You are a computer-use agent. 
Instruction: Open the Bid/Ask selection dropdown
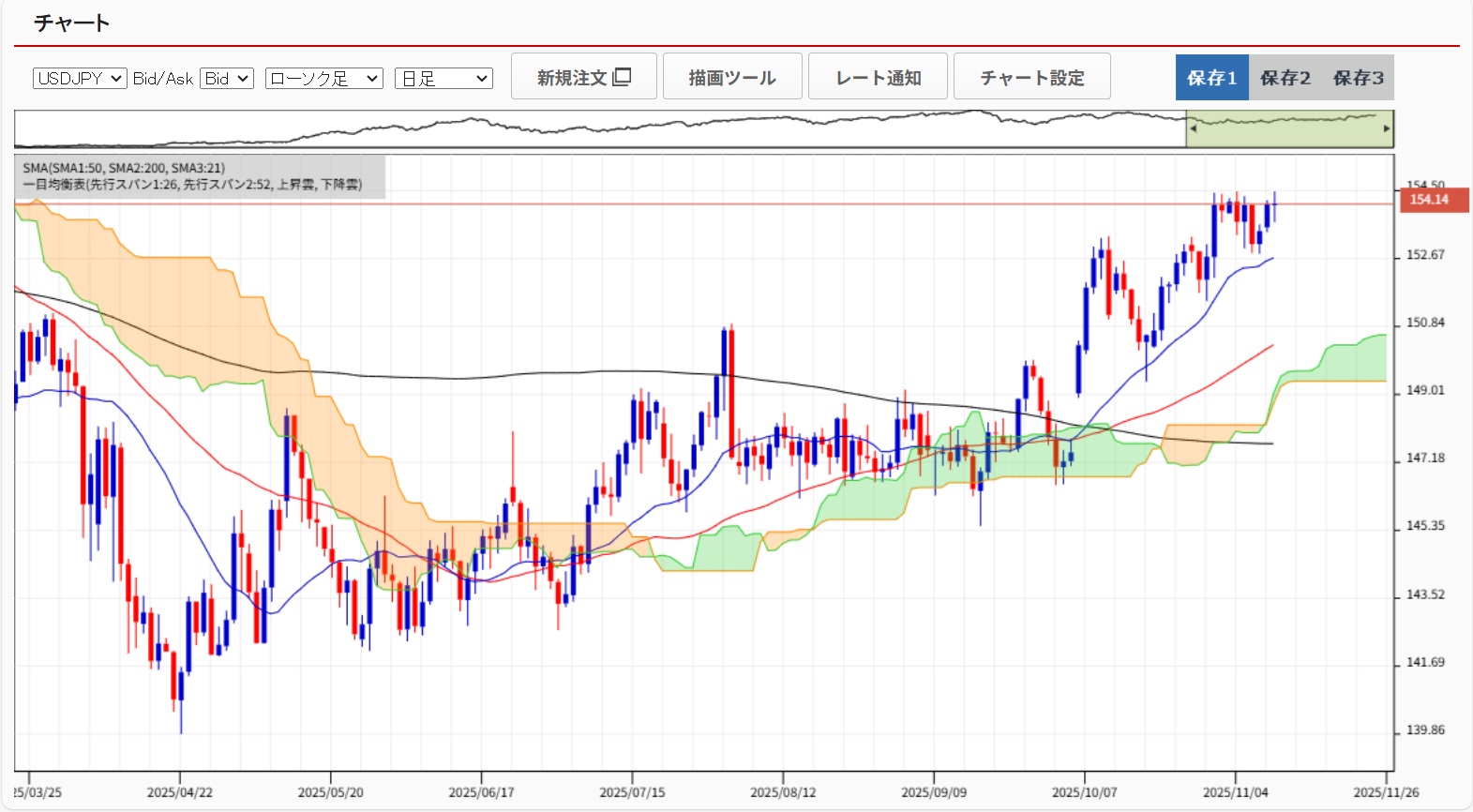click(227, 79)
